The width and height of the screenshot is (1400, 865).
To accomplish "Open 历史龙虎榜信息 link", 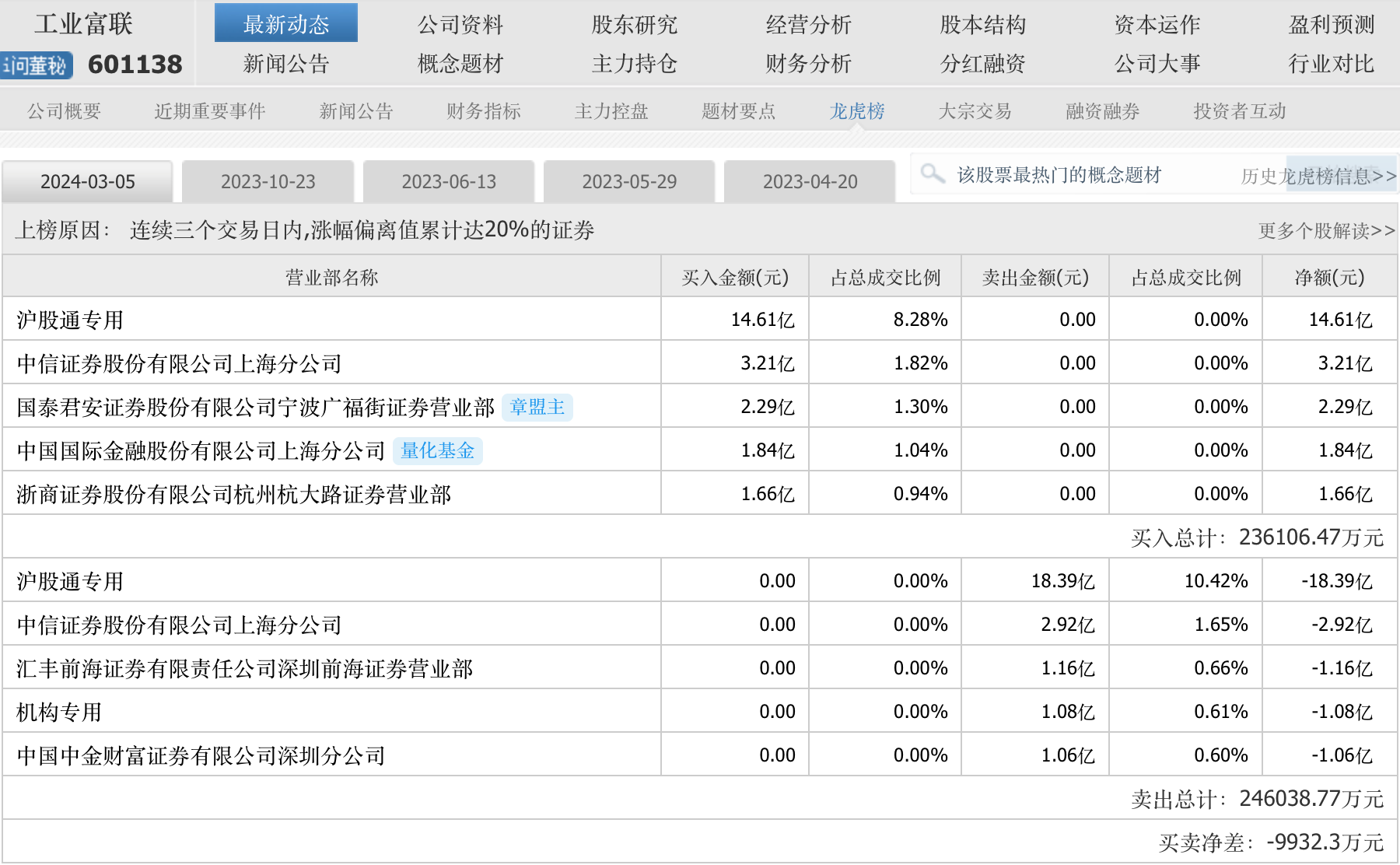I will click(1318, 177).
